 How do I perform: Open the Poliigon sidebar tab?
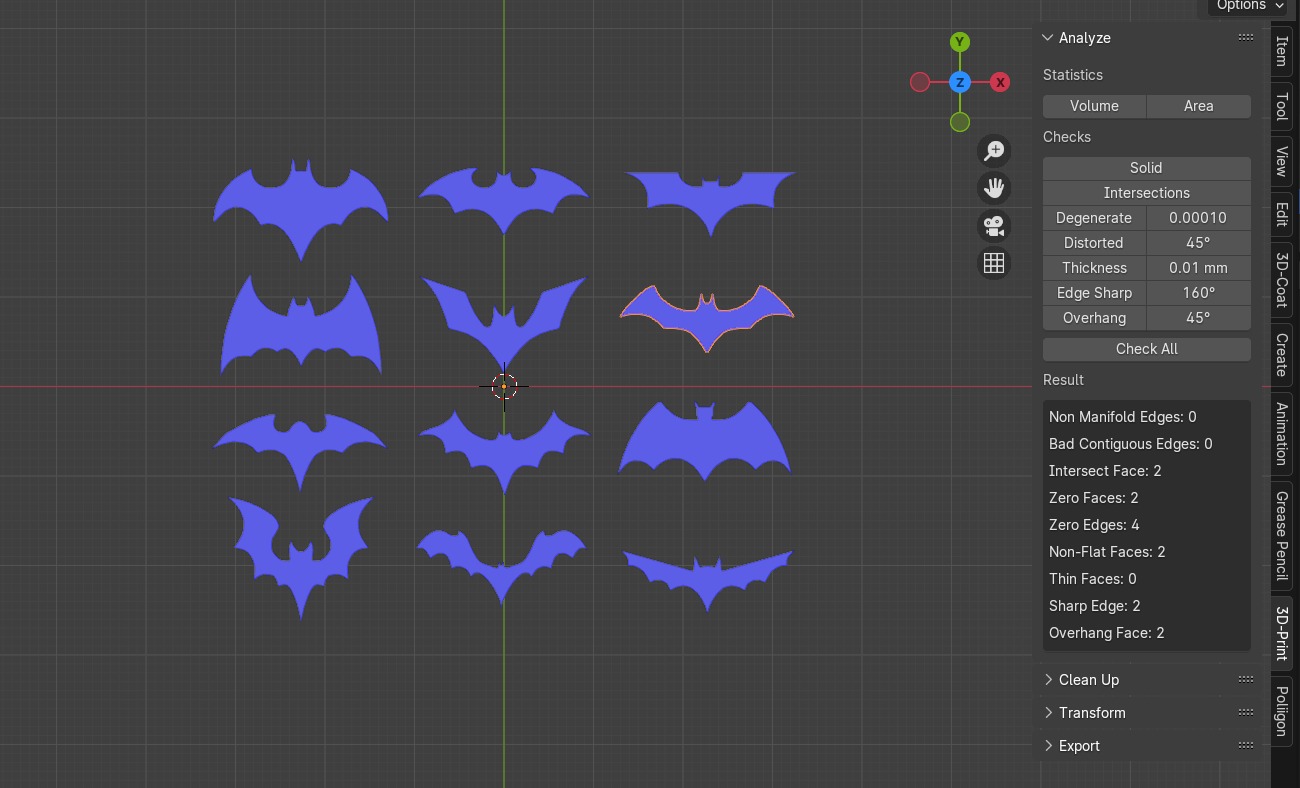tap(1282, 711)
